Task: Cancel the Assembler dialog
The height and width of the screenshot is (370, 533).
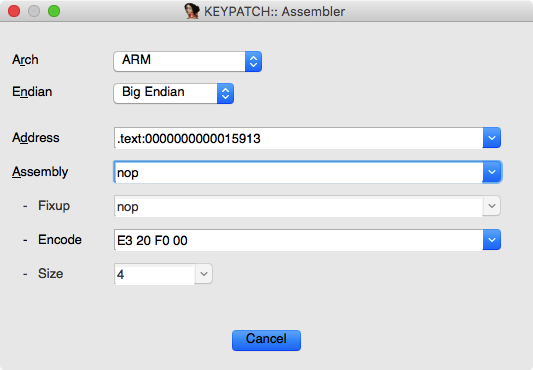Action: (266, 340)
